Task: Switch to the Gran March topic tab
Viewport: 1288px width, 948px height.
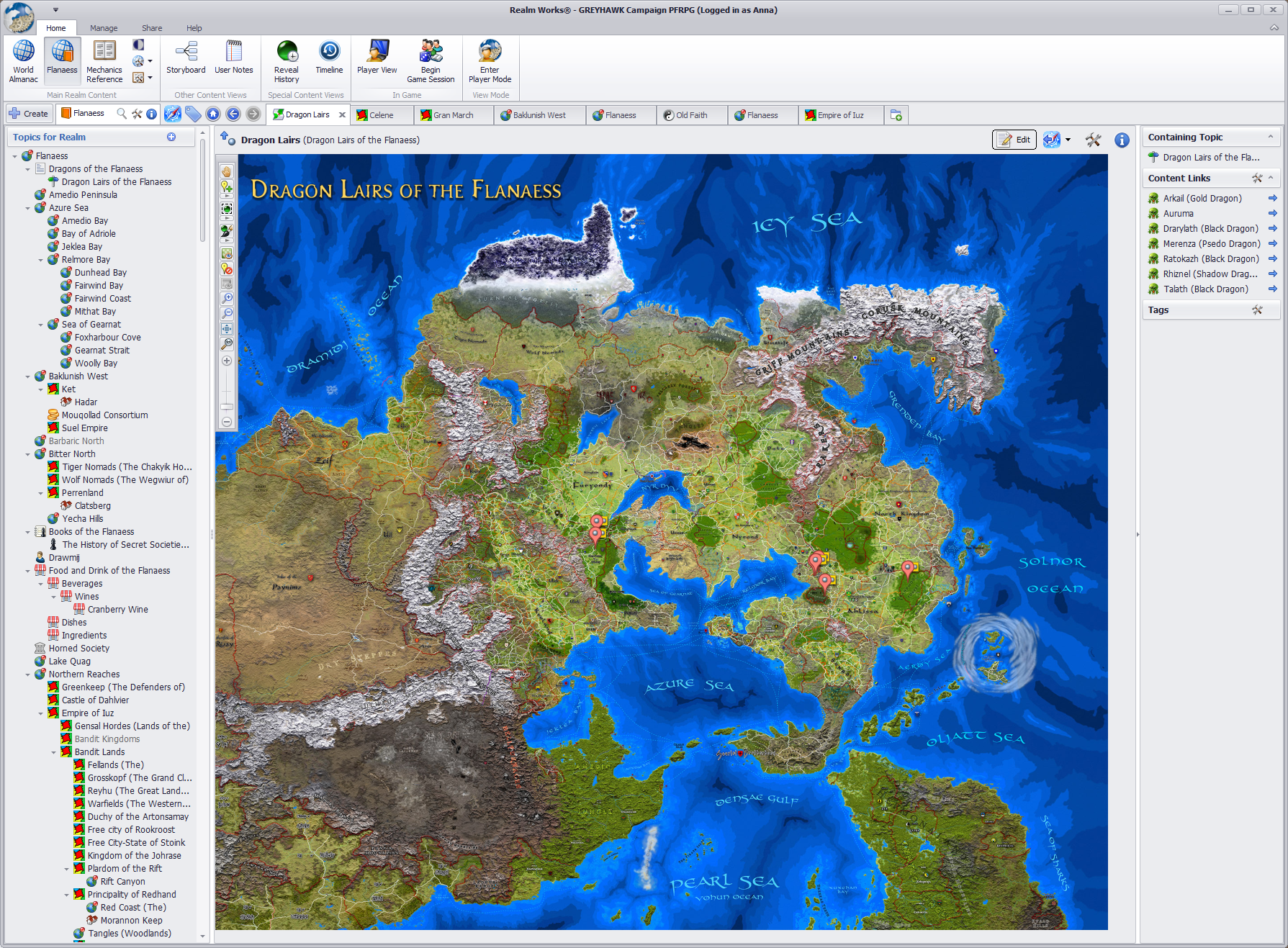Action: [454, 115]
